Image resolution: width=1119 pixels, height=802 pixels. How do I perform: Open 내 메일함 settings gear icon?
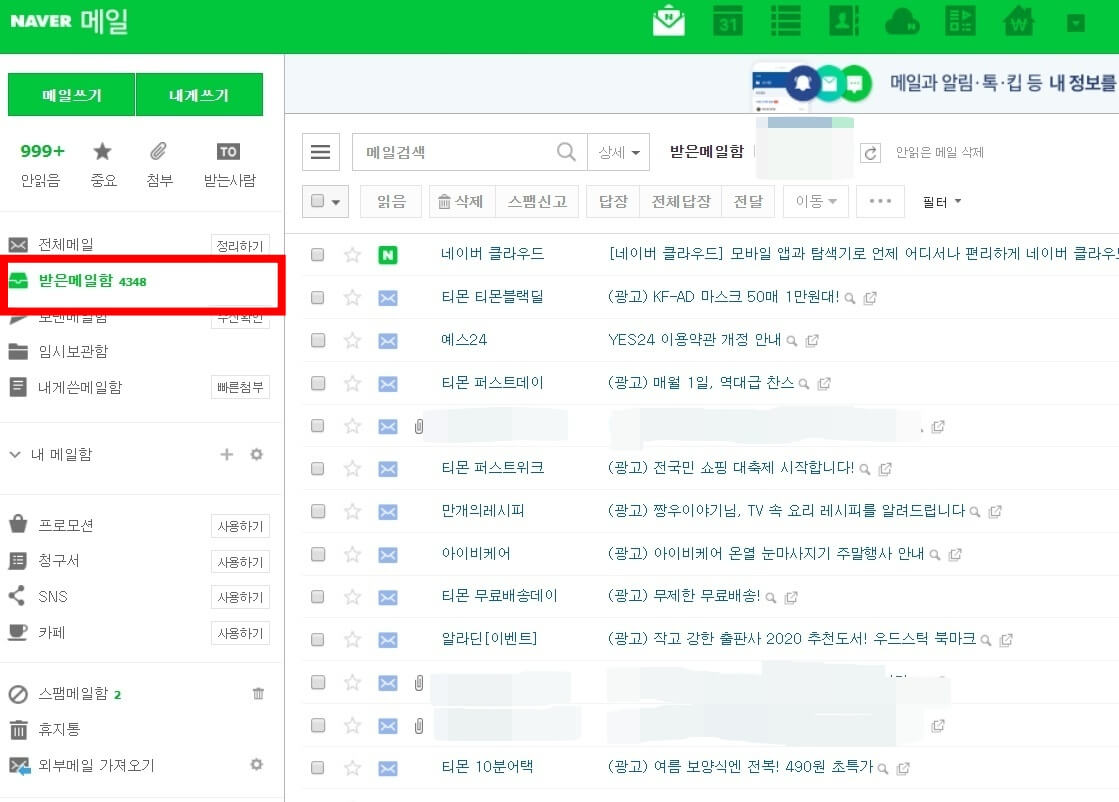point(256,455)
